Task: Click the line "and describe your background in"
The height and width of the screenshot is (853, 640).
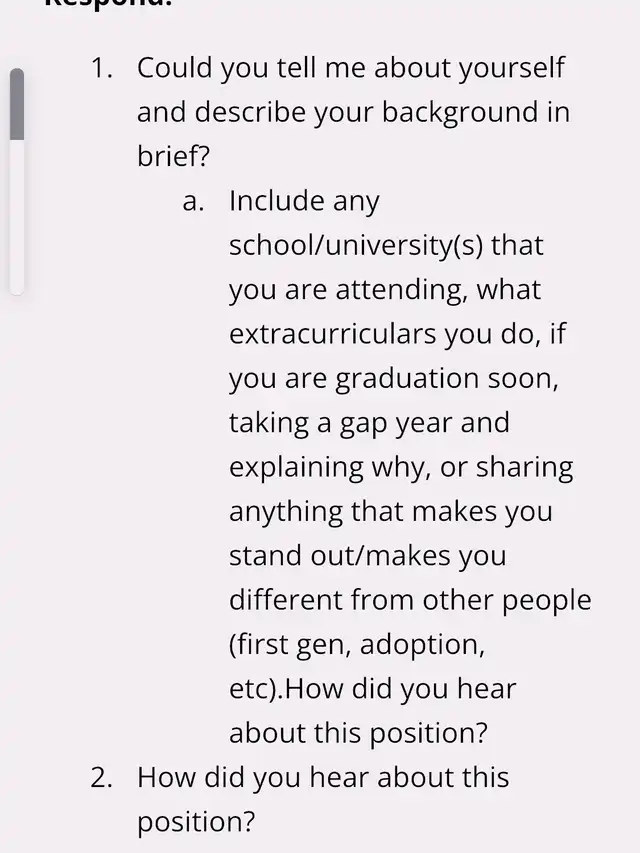Action: (x=353, y=113)
